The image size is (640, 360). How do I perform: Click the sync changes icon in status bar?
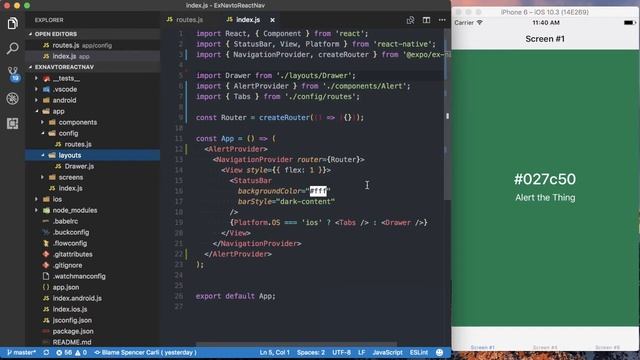tap(46, 352)
